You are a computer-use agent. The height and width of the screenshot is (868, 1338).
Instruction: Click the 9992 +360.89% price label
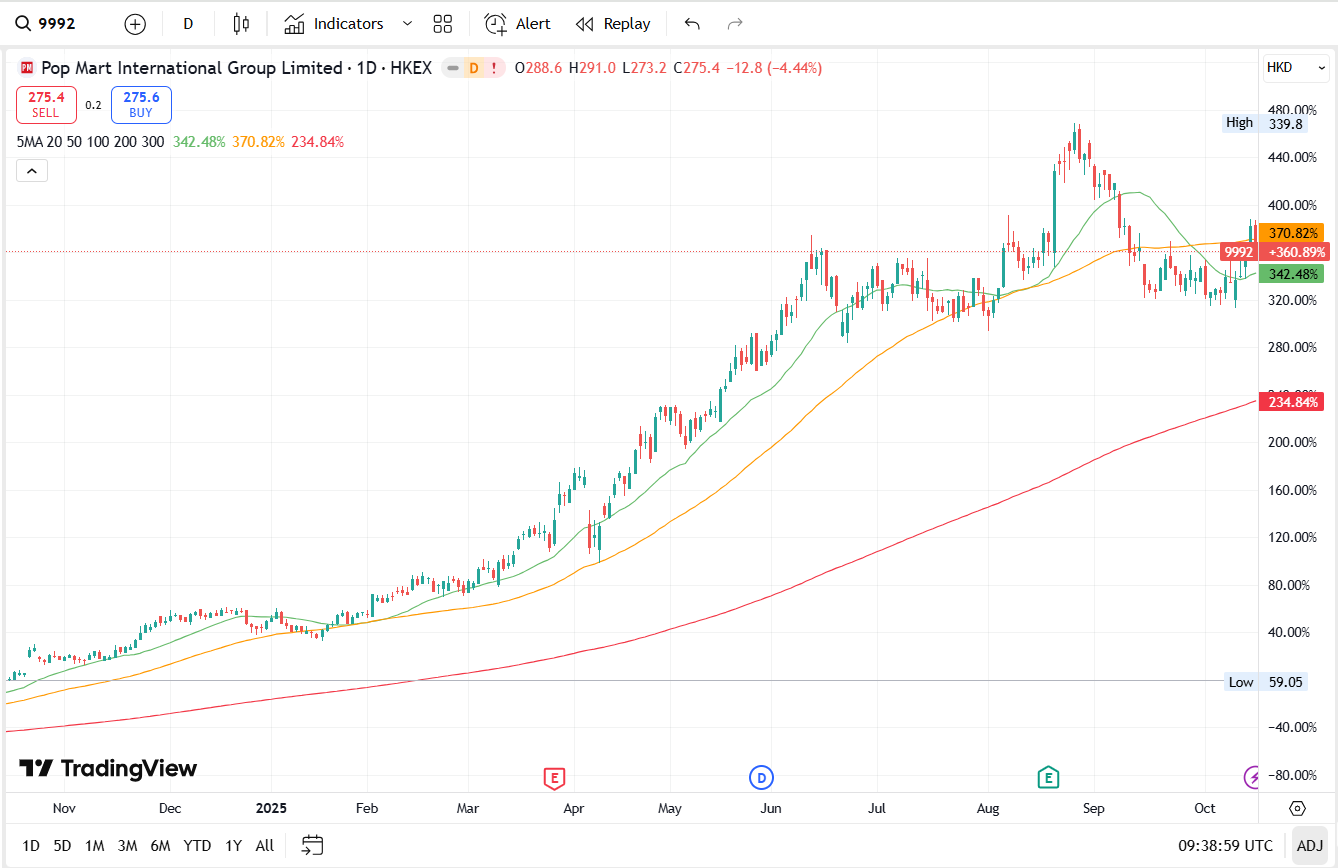[1274, 252]
